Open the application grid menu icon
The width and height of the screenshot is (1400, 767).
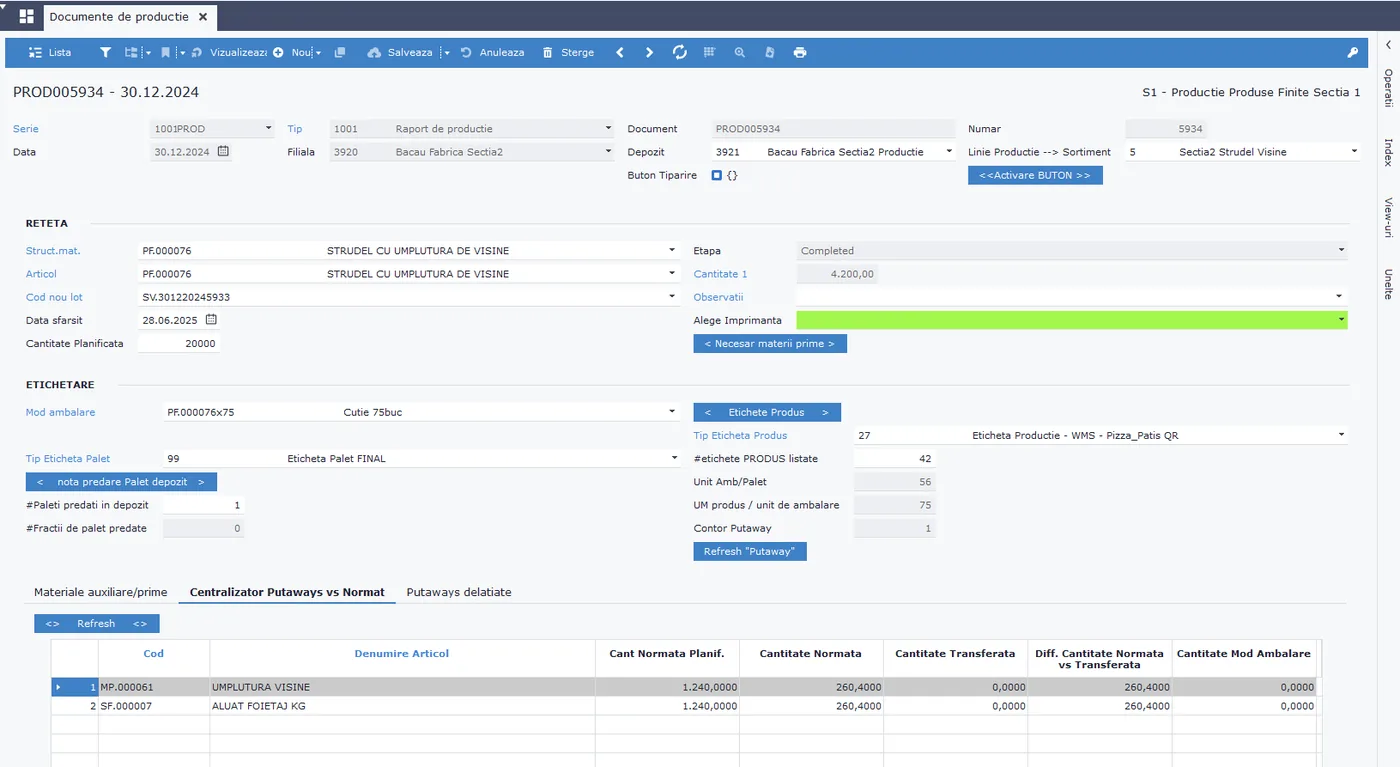(x=26, y=17)
